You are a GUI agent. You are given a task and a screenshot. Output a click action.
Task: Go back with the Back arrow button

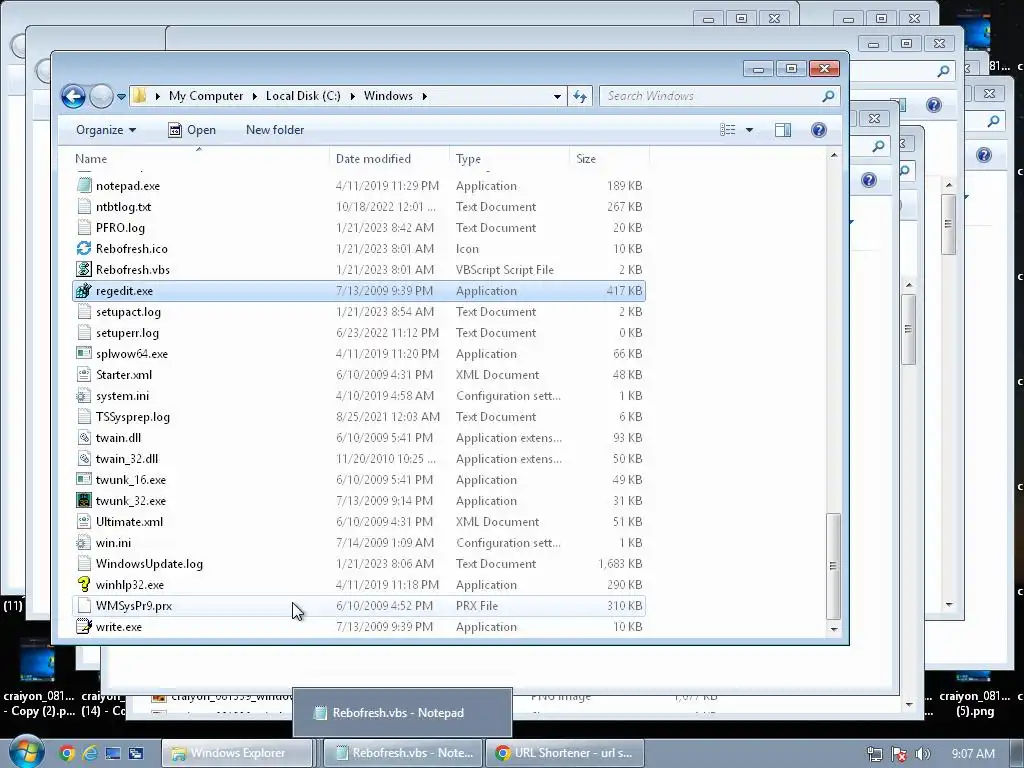[x=73, y=97]
